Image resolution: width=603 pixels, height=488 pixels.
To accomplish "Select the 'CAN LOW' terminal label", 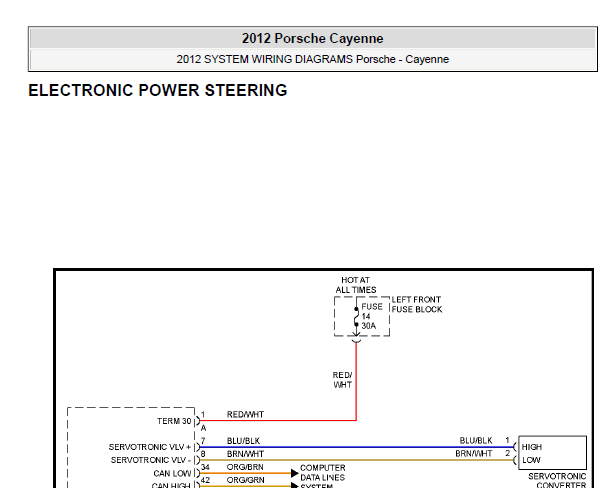I will click(x=172, y=473).
